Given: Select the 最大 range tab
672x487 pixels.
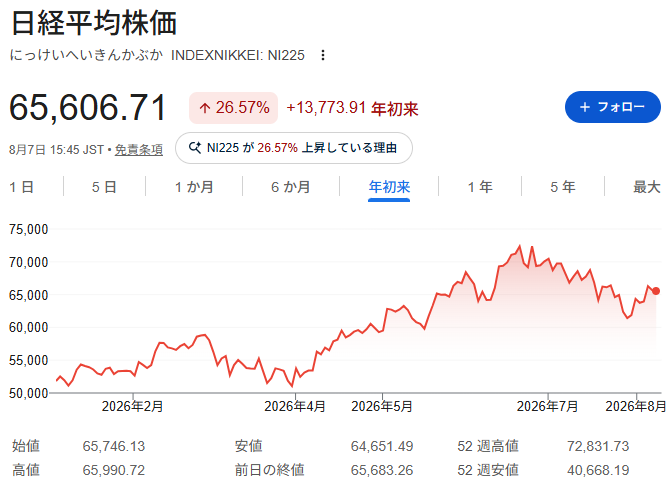Looking at the screenshot, I should pos(647,187).
